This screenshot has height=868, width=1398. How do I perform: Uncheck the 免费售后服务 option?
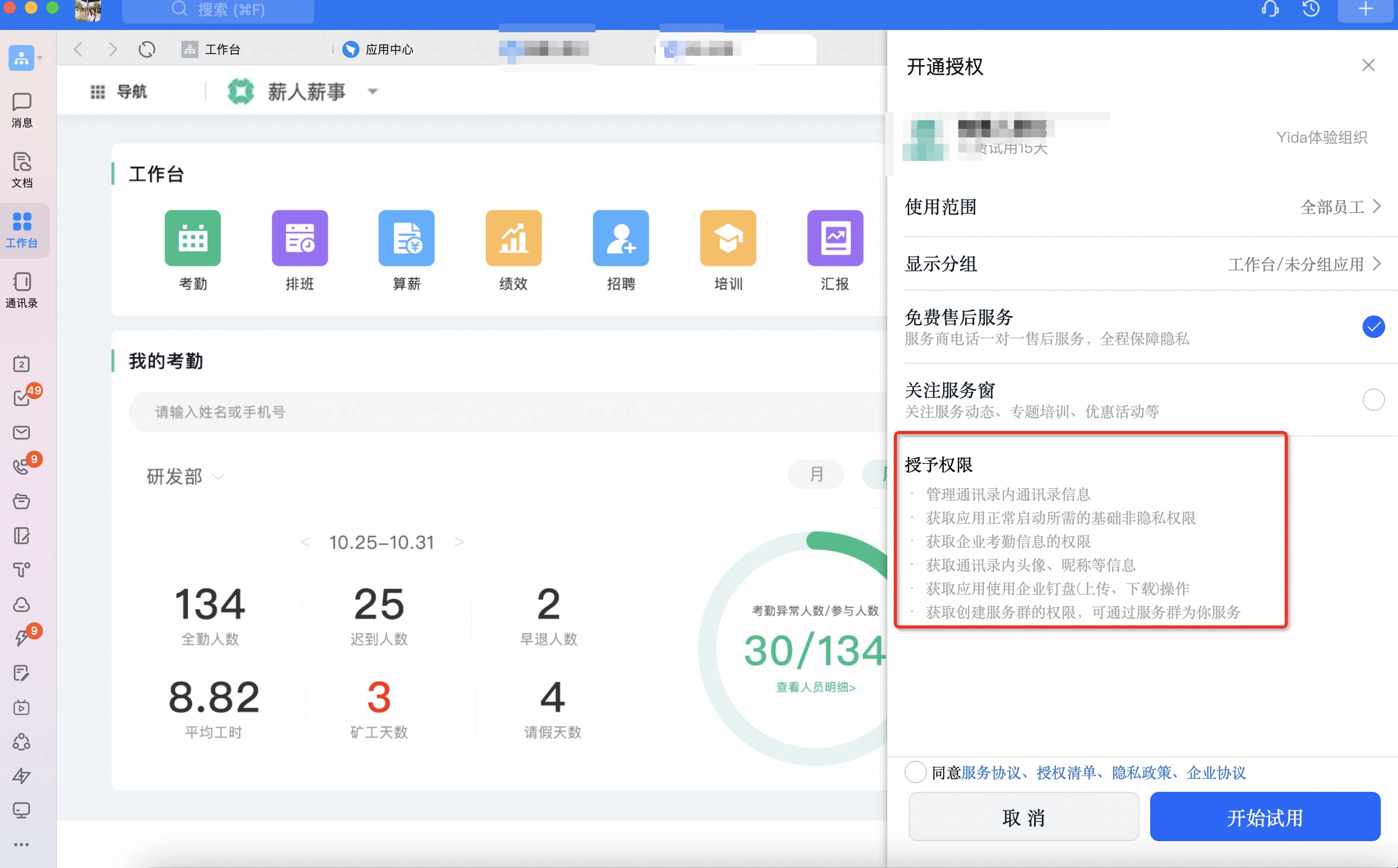pos(1373,327)
